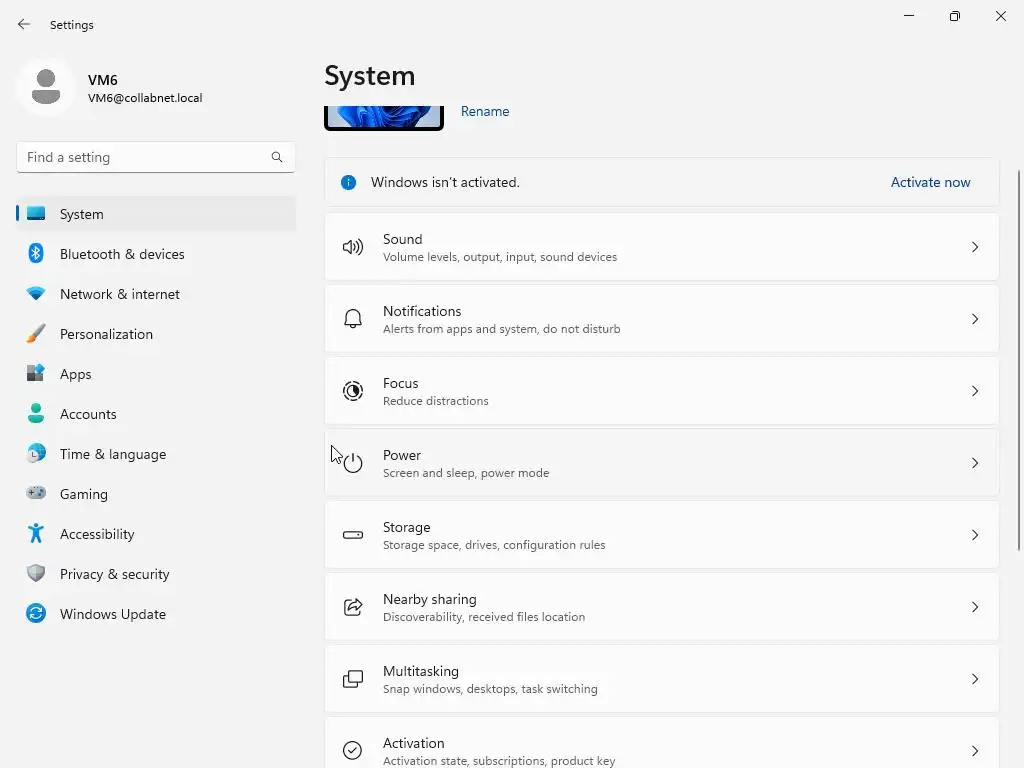Expand the Focus row chevron
The height and width of the screenshot is (768, 1024).
coord(975,391)
